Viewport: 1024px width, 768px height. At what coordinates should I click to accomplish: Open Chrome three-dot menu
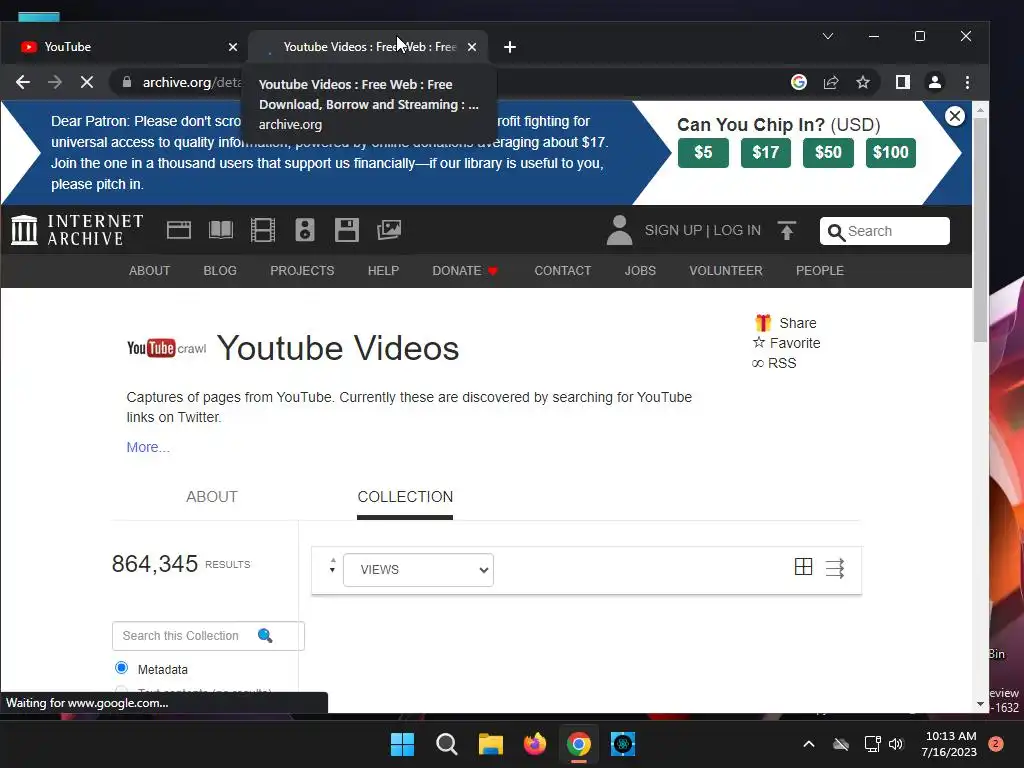pos(967,82)
